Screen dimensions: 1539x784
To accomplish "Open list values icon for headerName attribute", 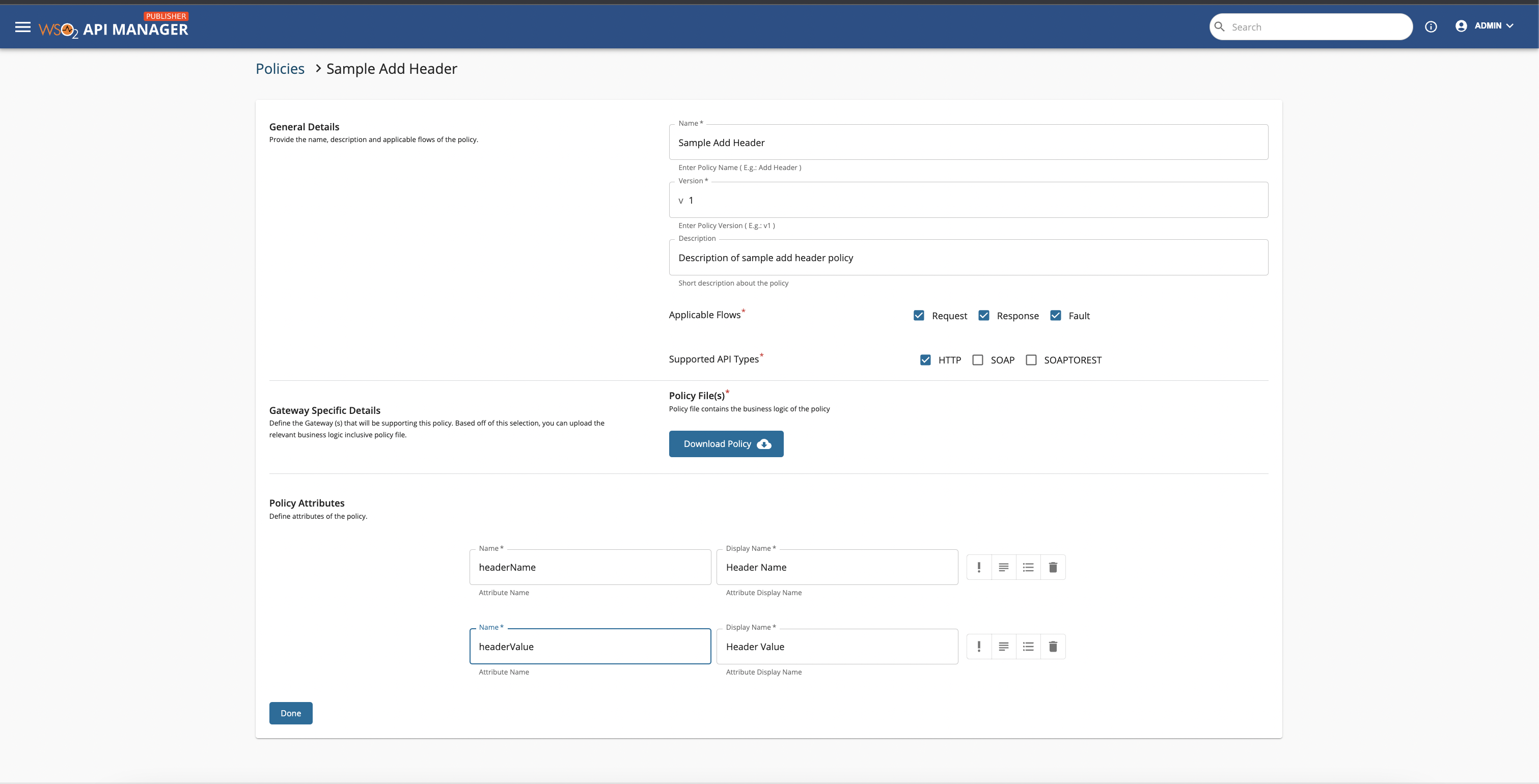I will 1028,567.
